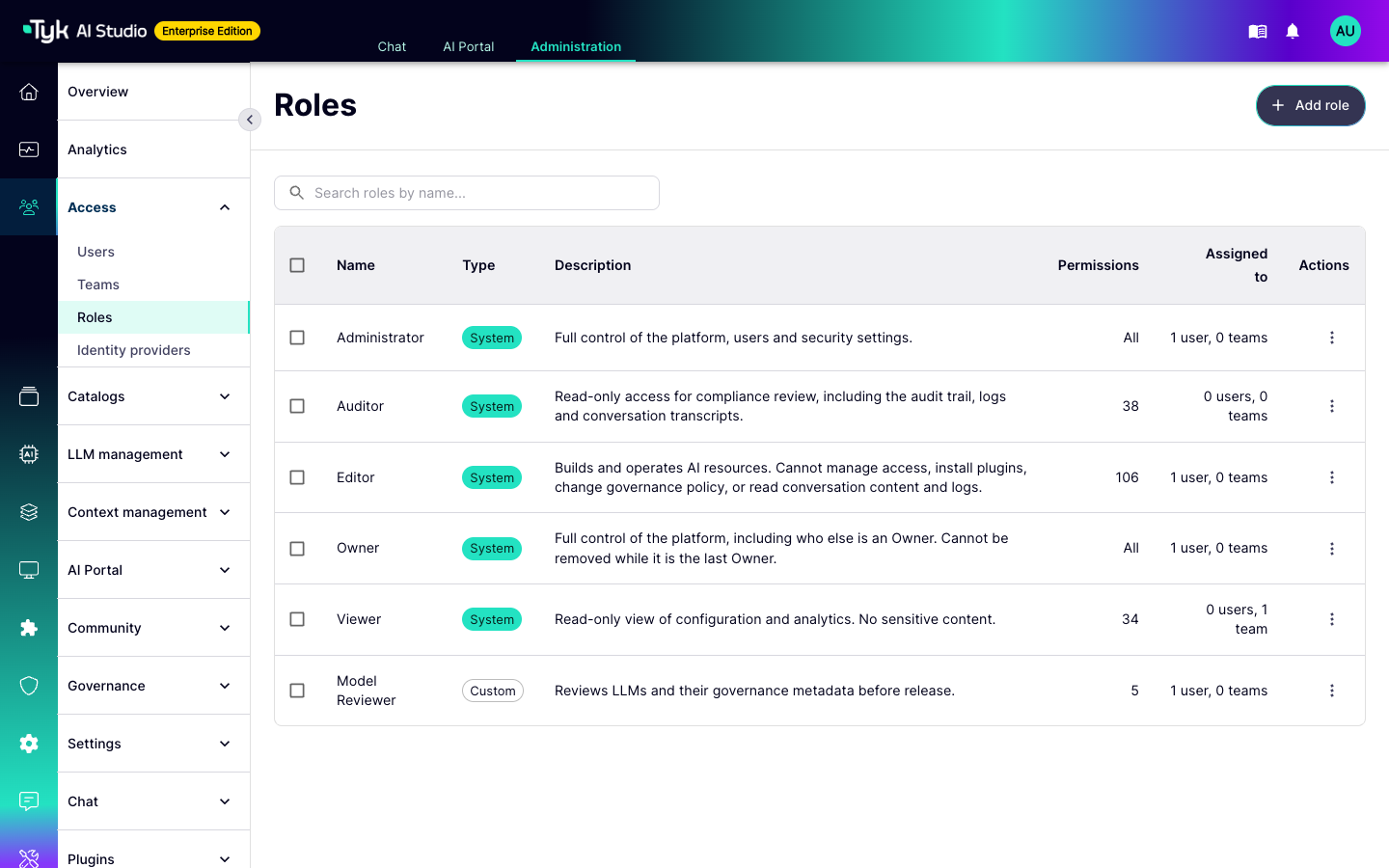Open the Community puzzle piece icon
This screenshot has height=868, width=1389.
point(29,628)
